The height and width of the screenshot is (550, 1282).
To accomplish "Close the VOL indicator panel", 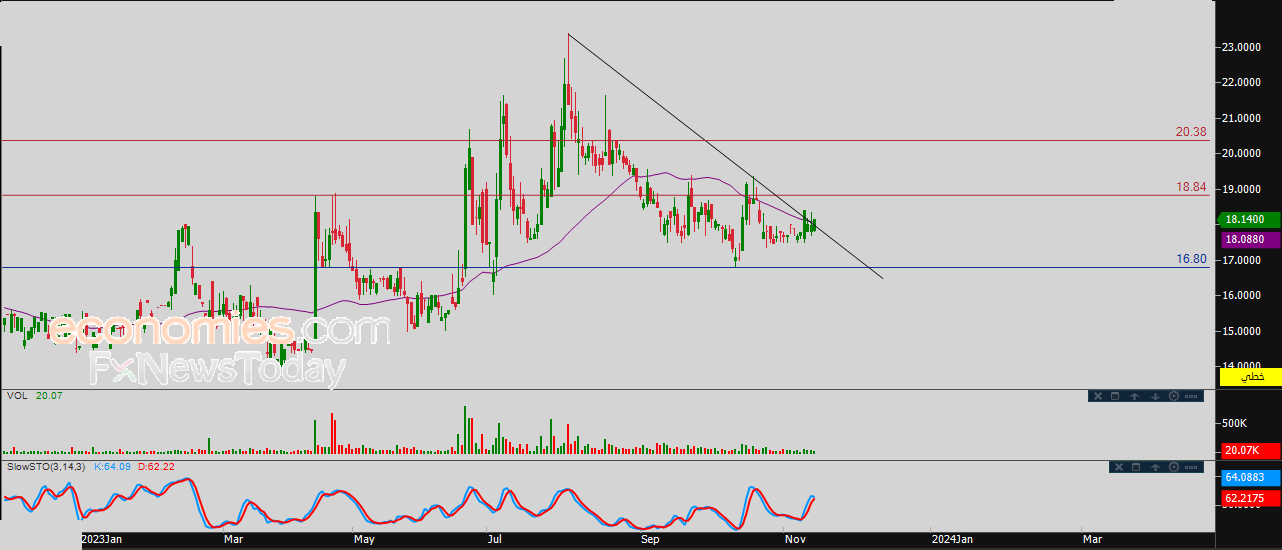I will point(1097,396).
